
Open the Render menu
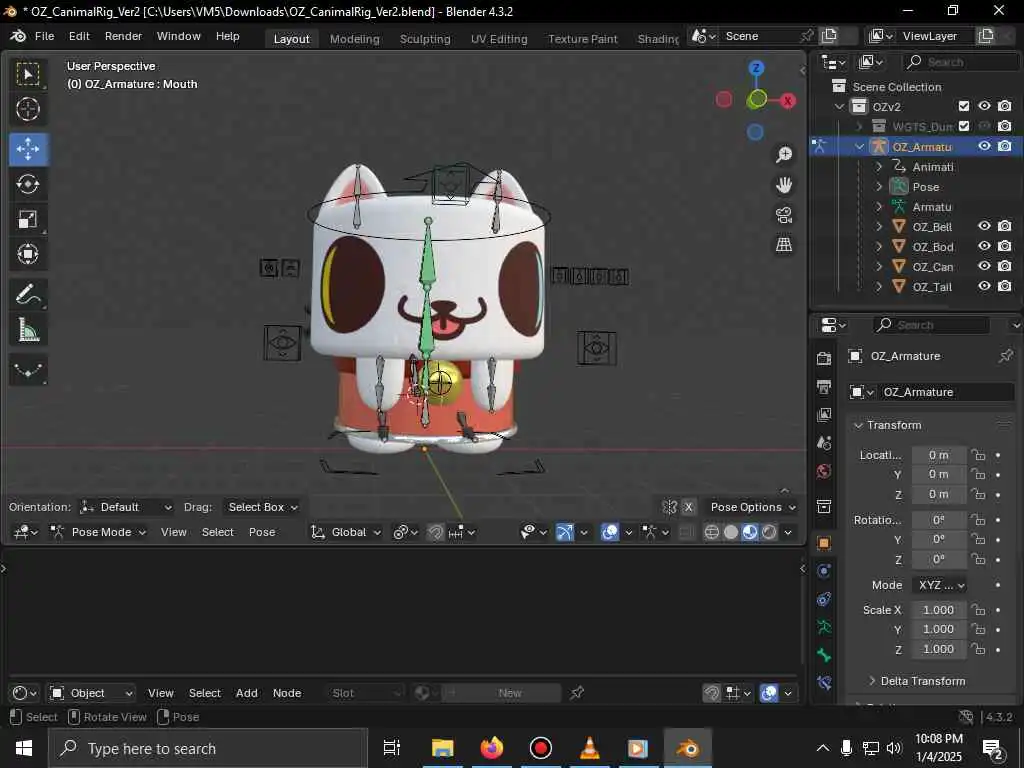coord(123,36)
